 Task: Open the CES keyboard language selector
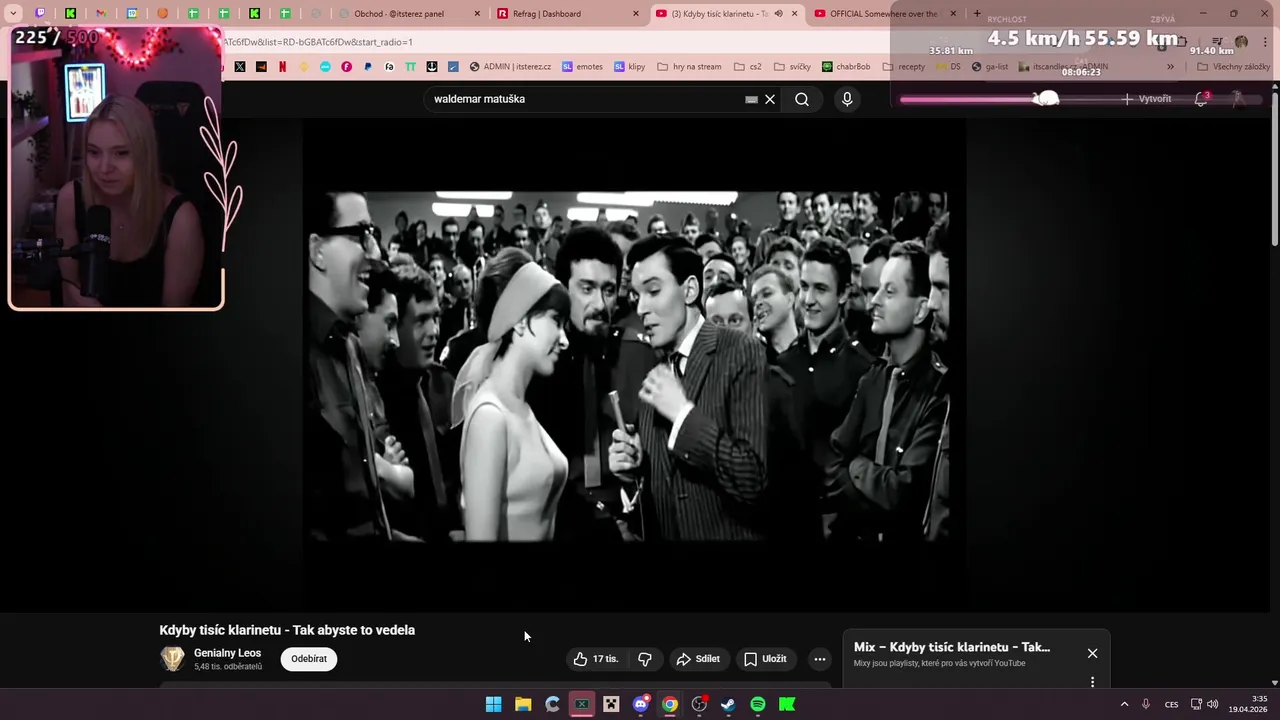1171,704
